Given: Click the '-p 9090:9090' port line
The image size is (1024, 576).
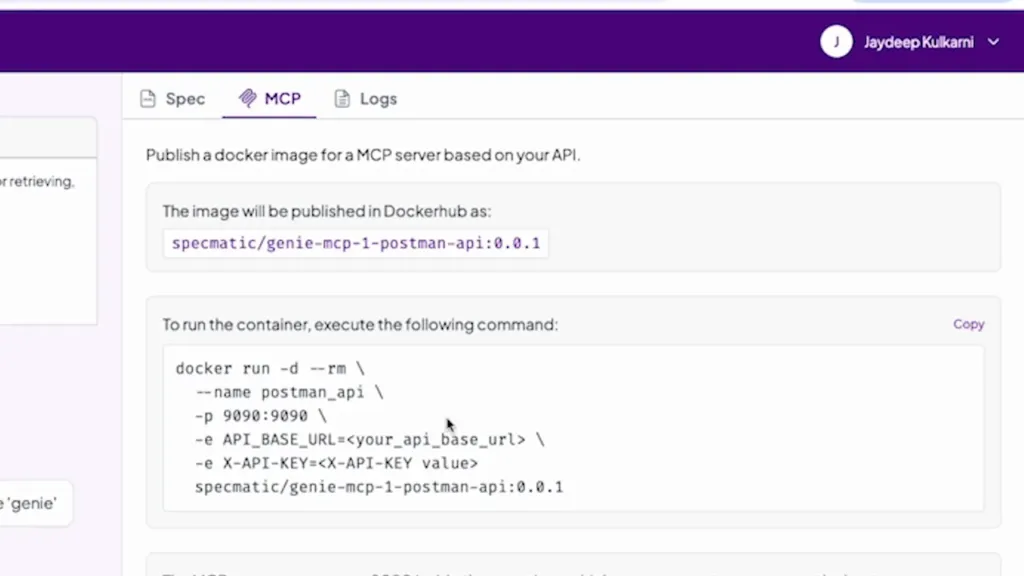Looking at the screenshot, I should click(261, 416).
